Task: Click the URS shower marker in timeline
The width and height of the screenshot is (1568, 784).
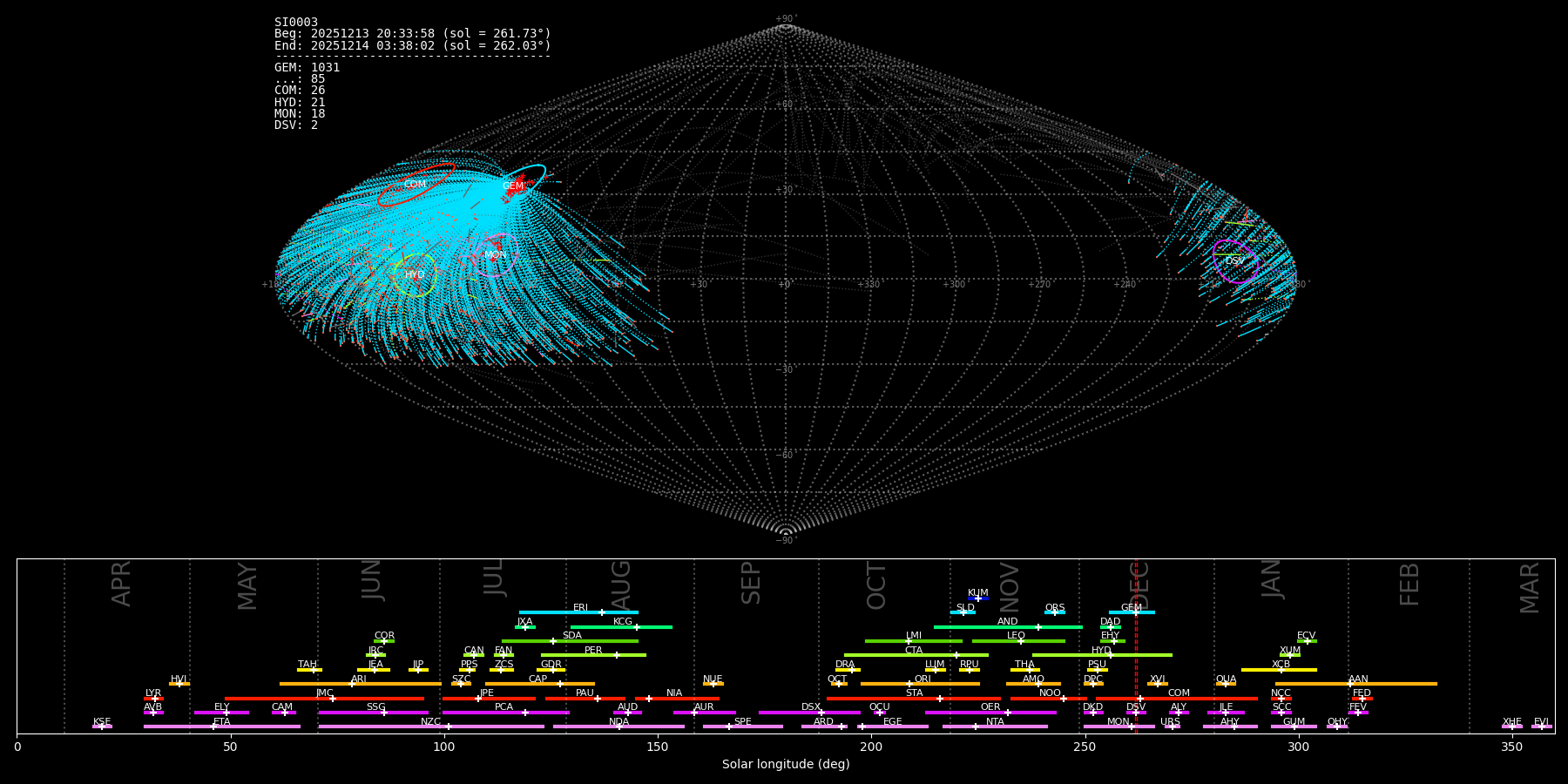Action: coord(1172,727)
